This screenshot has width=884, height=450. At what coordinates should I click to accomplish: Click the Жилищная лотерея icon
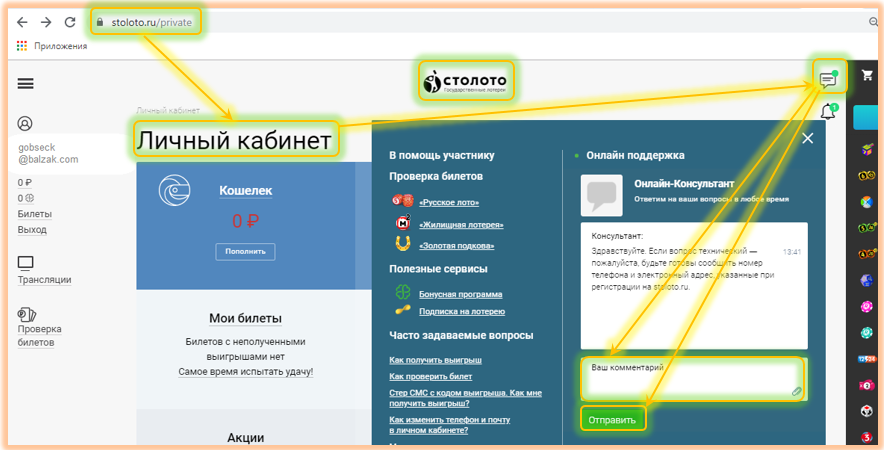(x=403, y=222)
